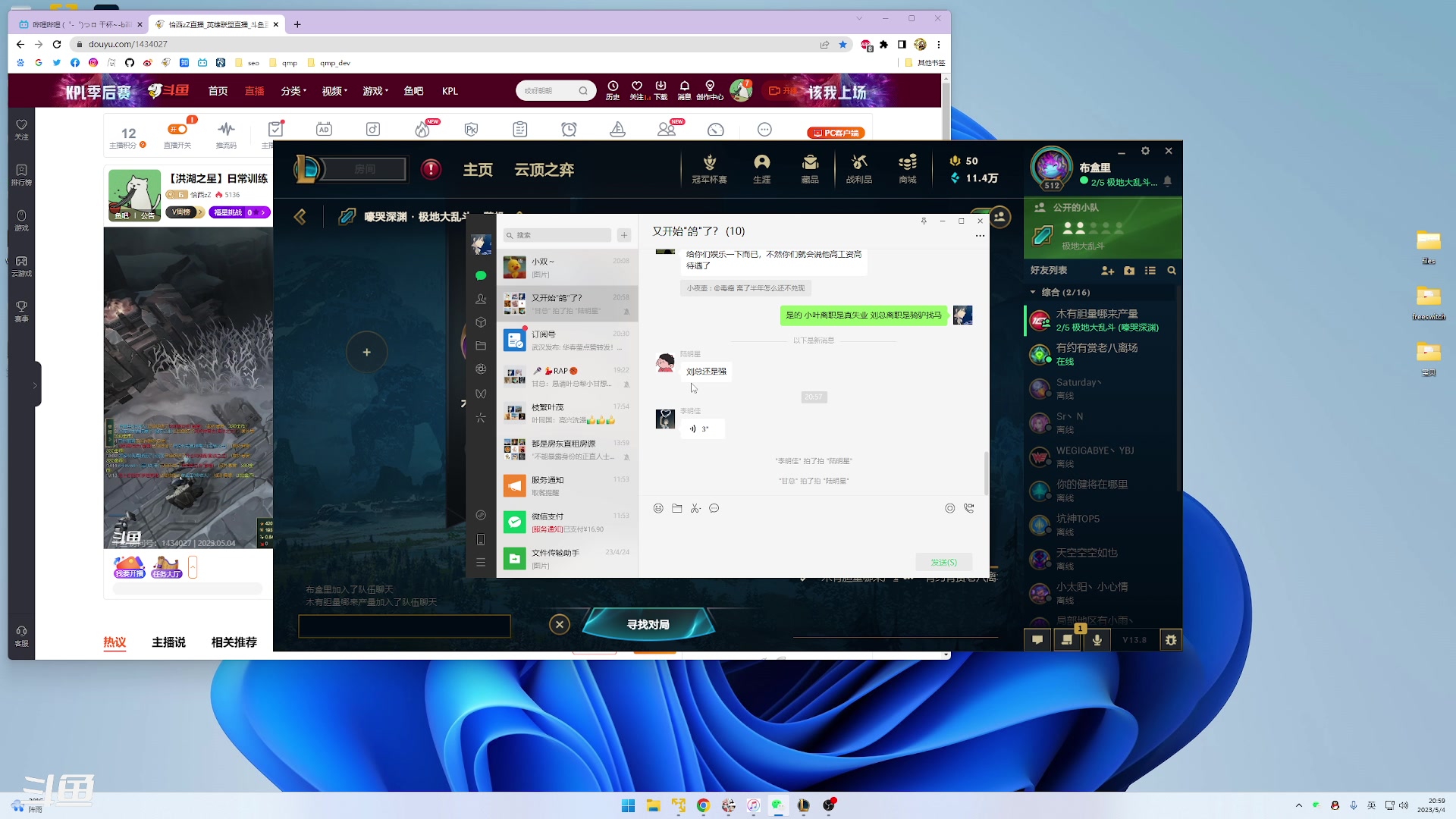Go back with League lobby chevron

300,218
